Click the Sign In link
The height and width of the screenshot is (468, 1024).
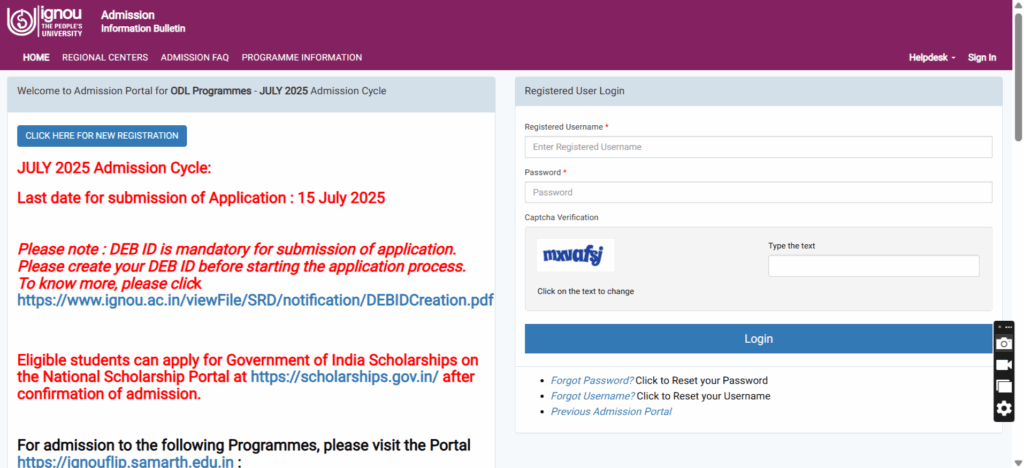click(982, 58)
